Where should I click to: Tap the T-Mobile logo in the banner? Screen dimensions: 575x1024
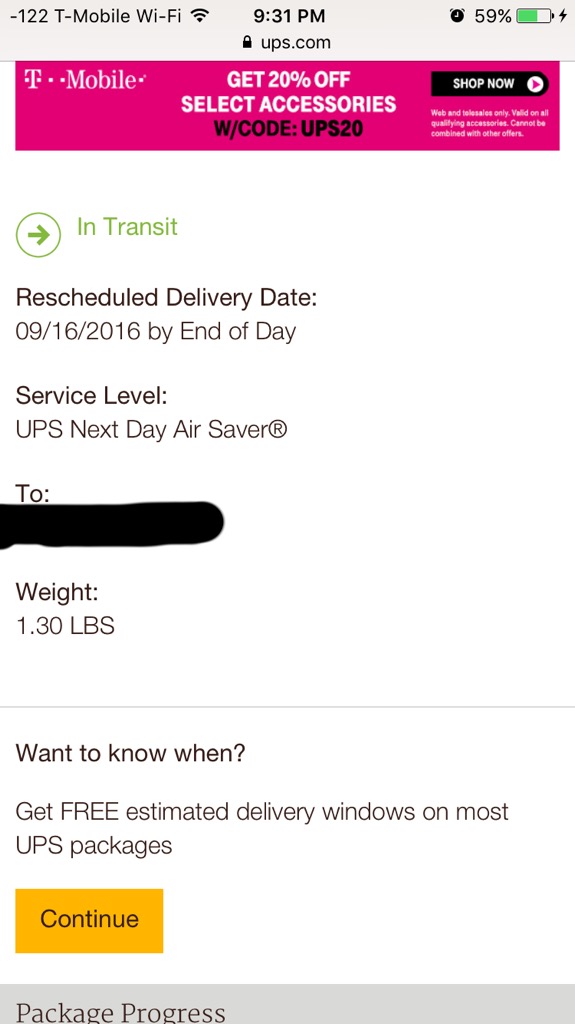coord(84,81)
